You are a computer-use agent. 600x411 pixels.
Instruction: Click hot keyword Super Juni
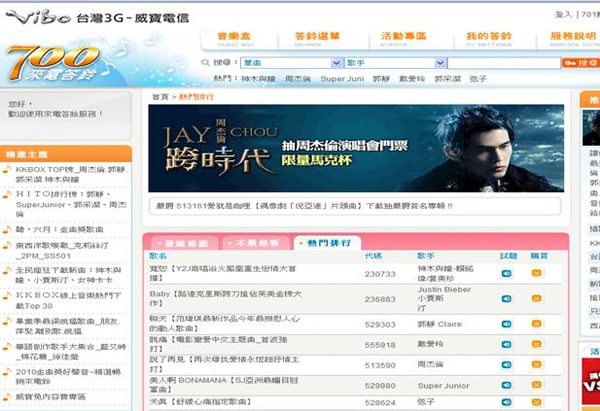coord(342,79)
